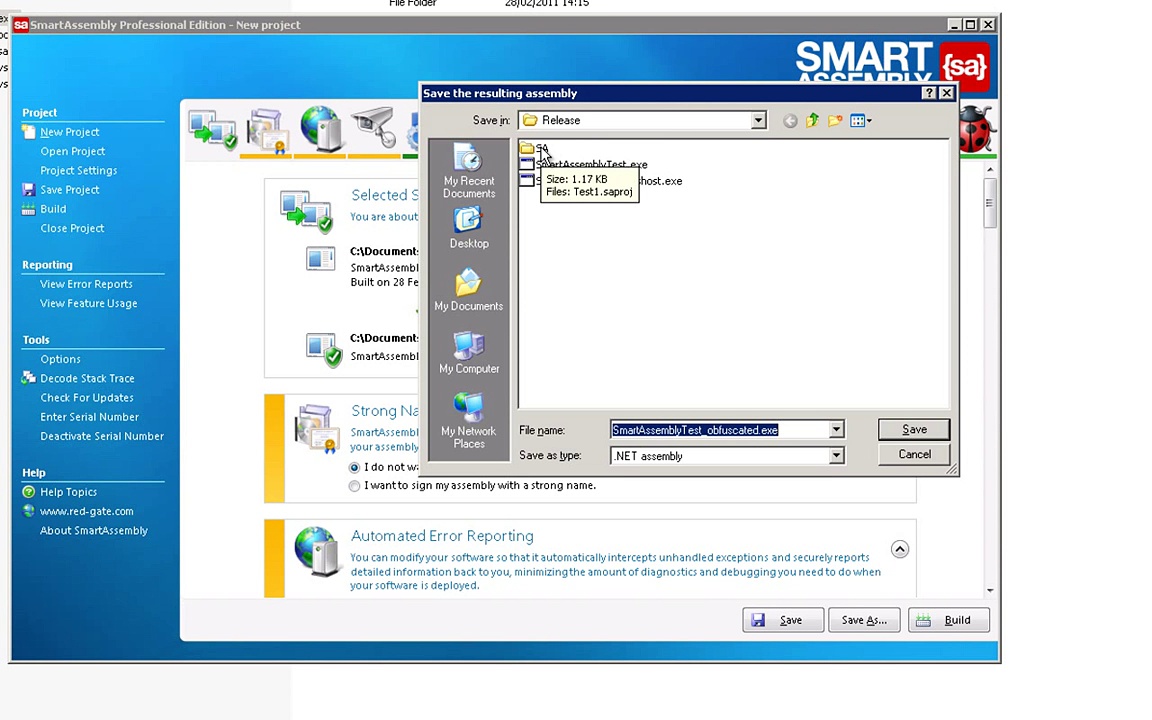
Task: Select the 'I do not want' radio option
Action: (x=354, y=467)
